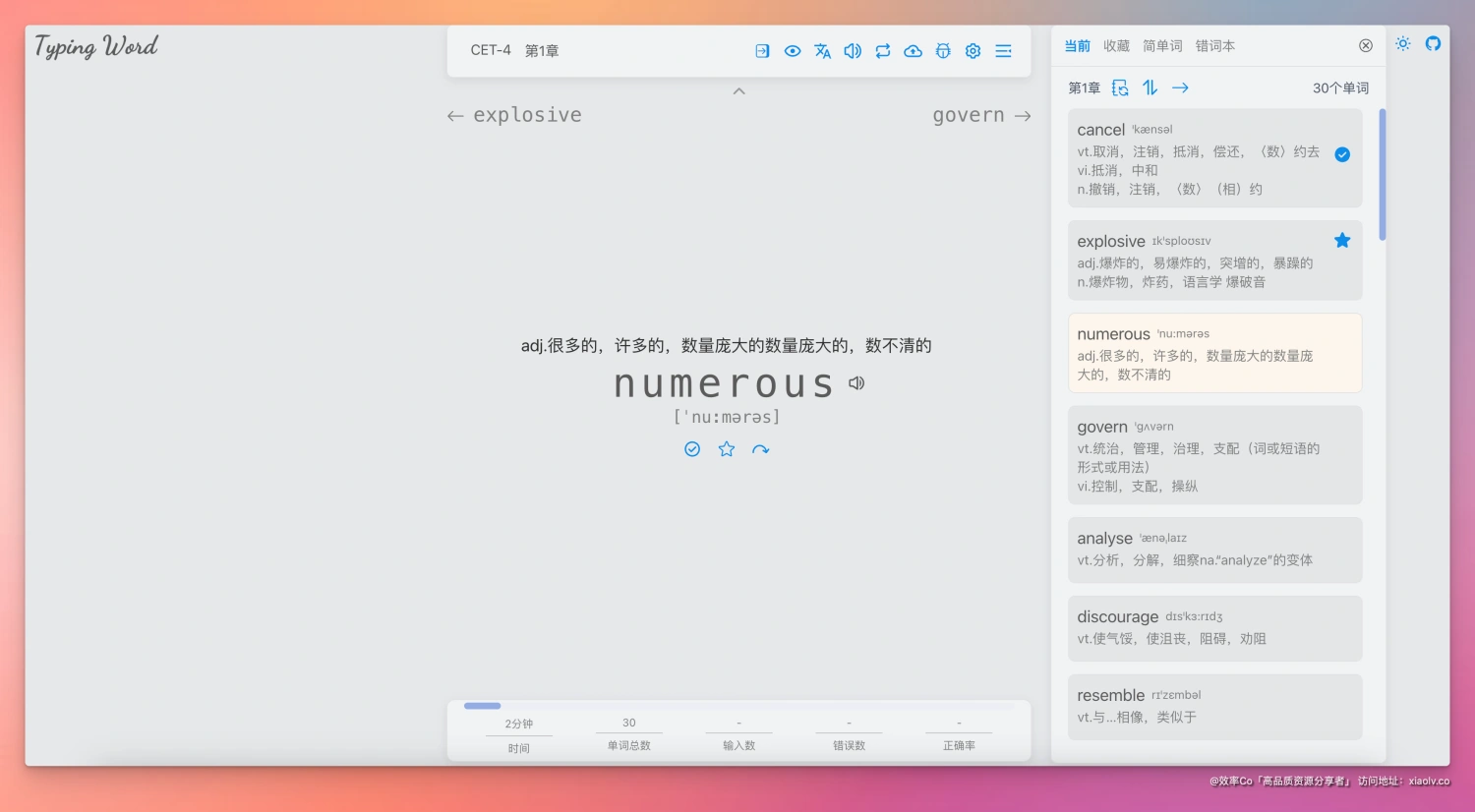Toggle the light/dark theme sun icon
The image size is (1475, 812).
click(x=1402, y=44)
